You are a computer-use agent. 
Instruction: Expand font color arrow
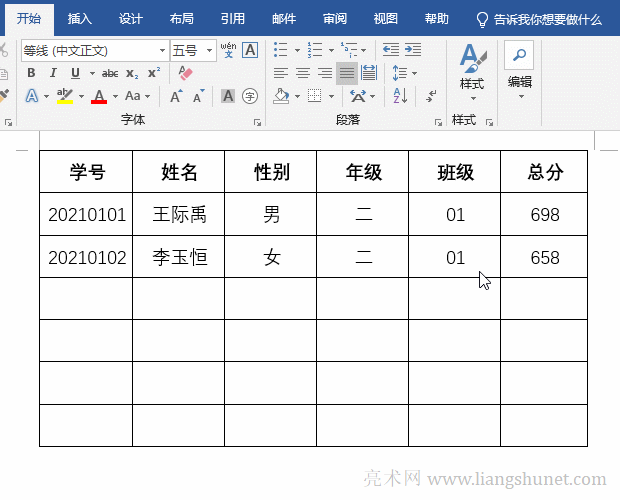pos(115,96)
